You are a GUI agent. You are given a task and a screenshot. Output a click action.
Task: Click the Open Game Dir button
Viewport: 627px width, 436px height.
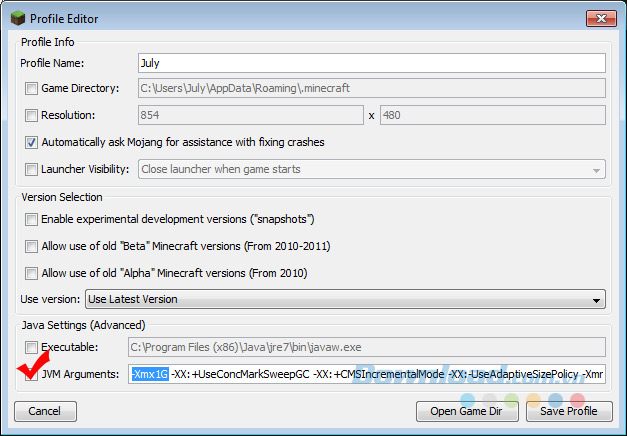467,411
